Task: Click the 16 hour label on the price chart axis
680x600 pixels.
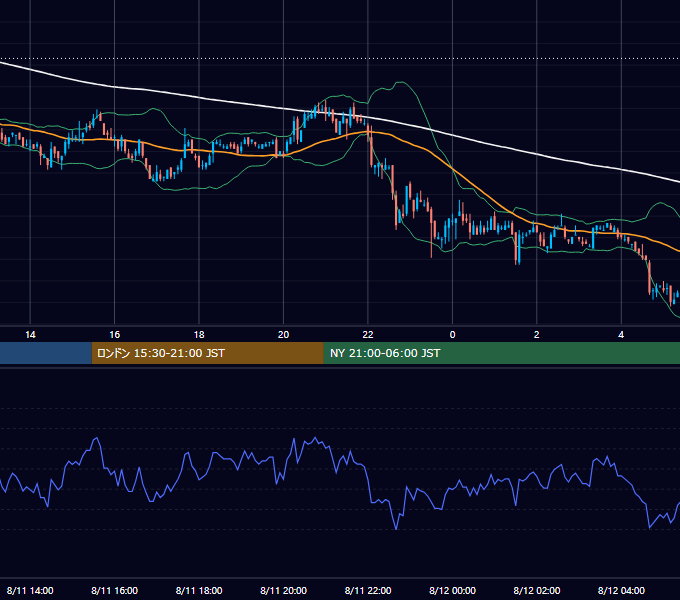Action: [114, 335]
